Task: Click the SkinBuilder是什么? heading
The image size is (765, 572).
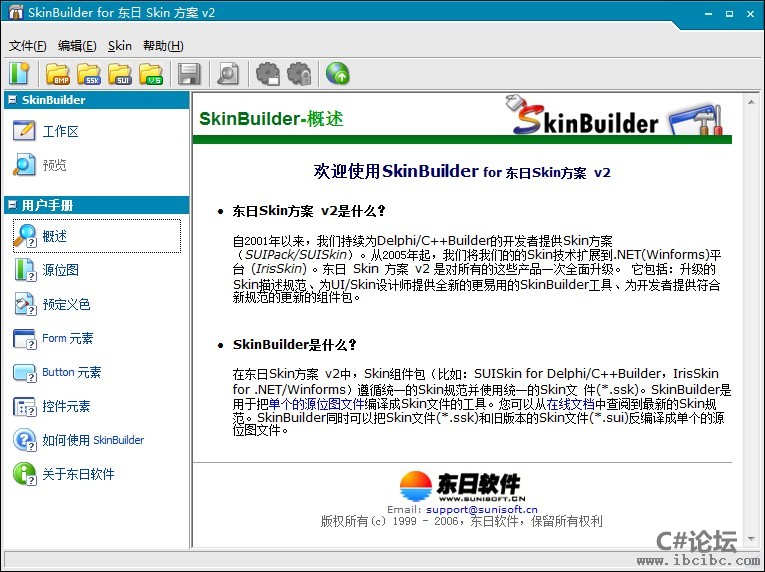Action: click(x=294, y=345)
